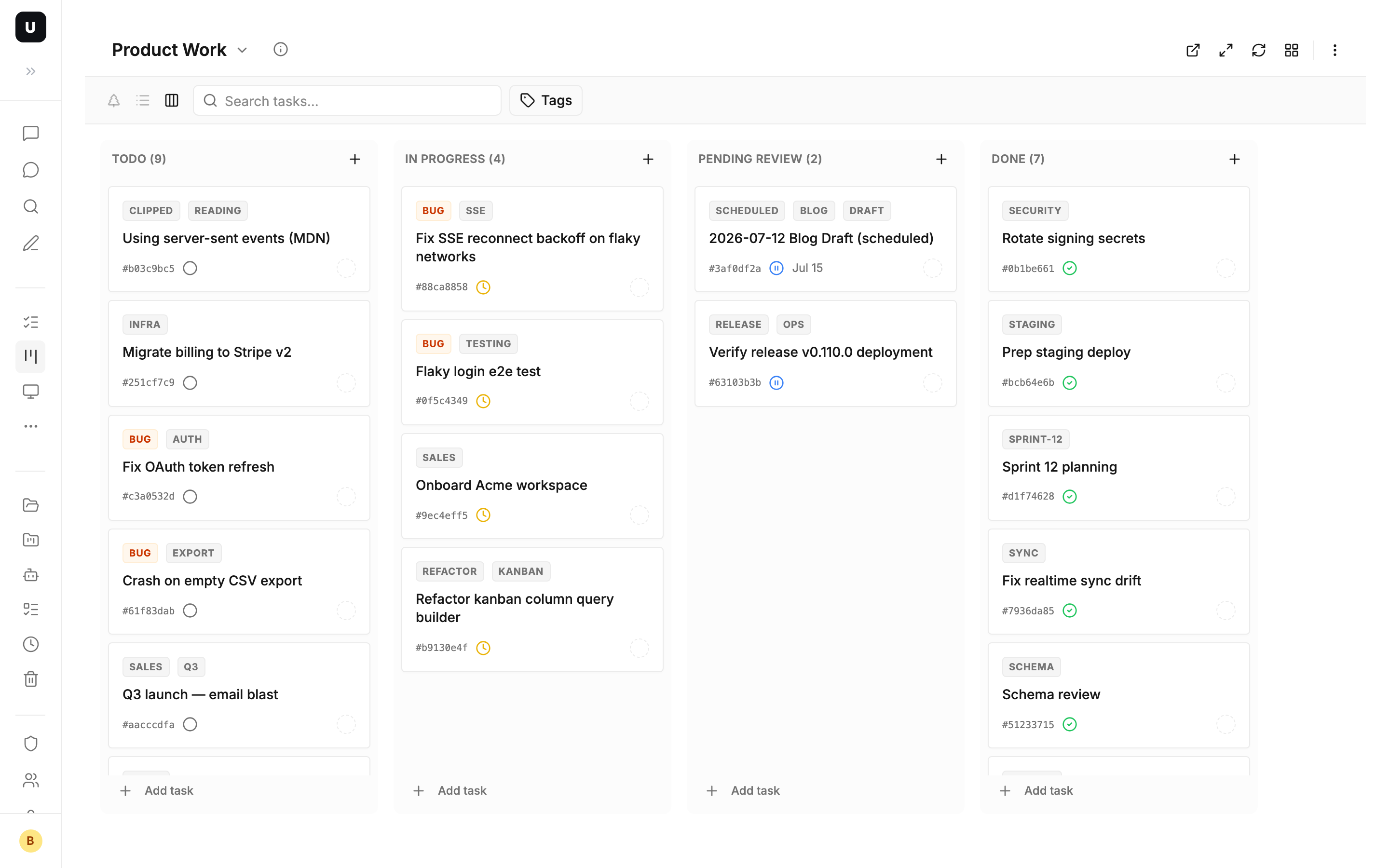
Task: Open the grid apps icon
Action: [1292, 50]
